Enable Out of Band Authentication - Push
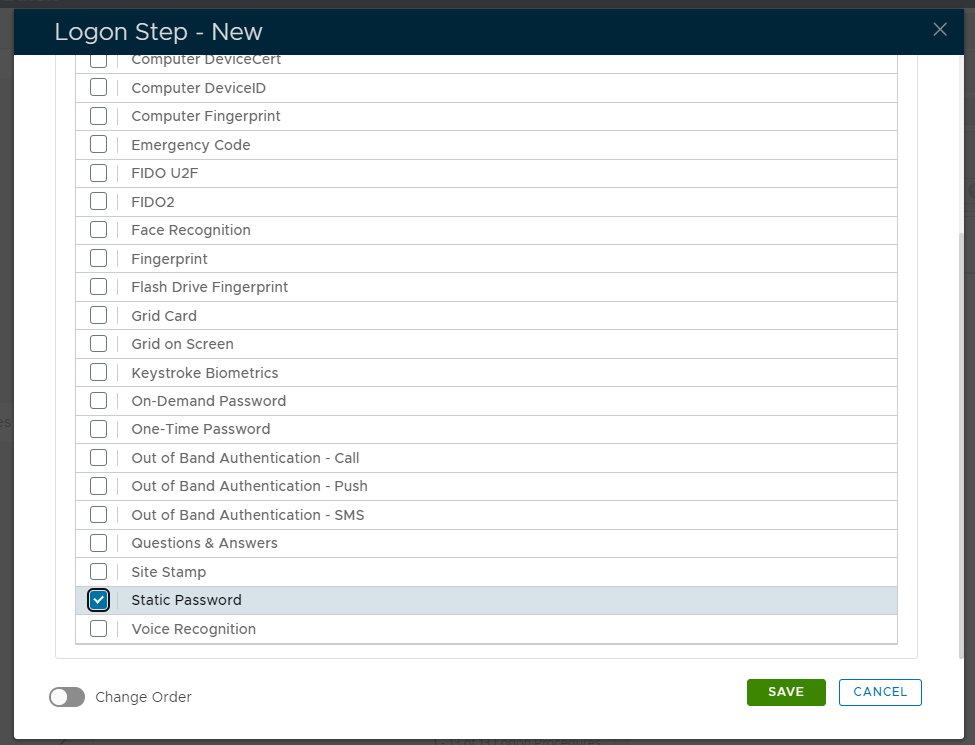This screenshot has width=975, height=745. [x=98, y=486]
